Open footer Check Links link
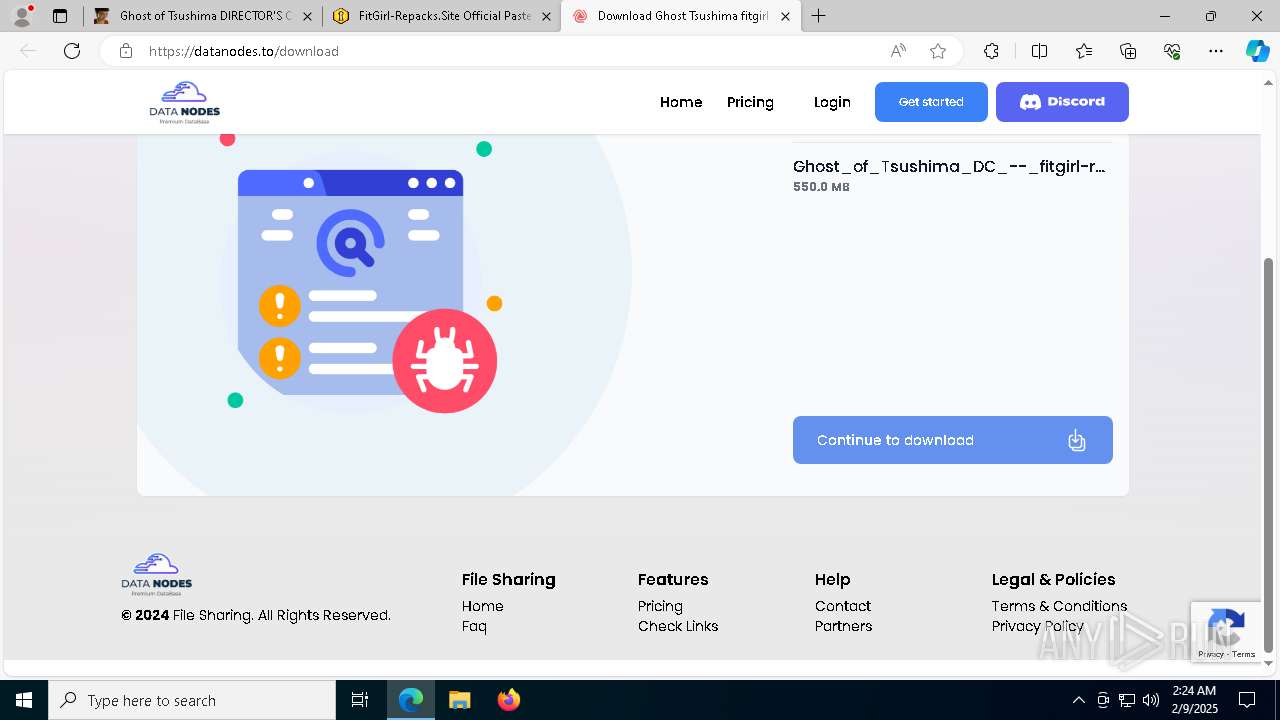This screenshot has height=720, width=1280. pos(678,626)
